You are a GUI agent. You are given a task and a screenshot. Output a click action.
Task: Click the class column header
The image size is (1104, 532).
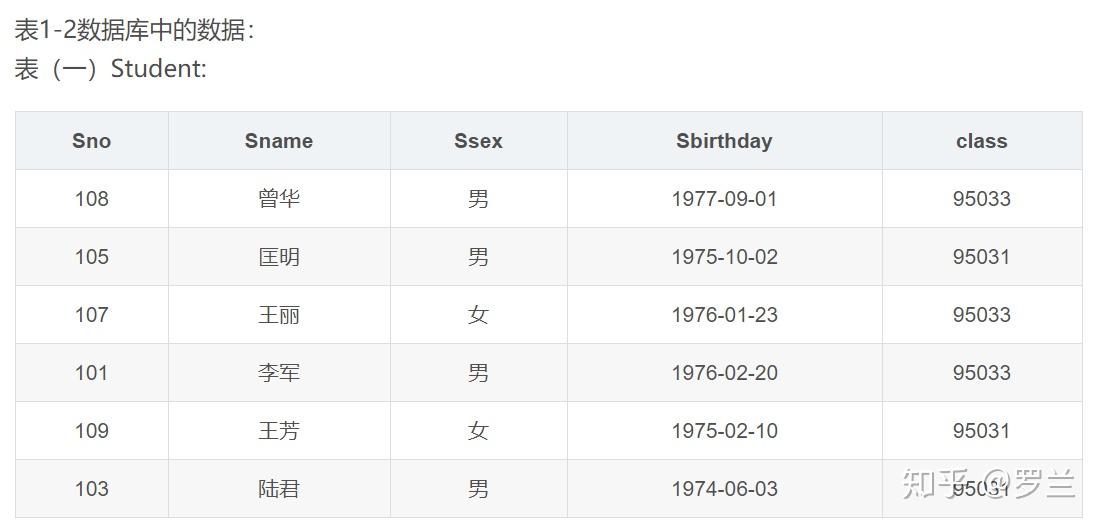pos(981,141)
